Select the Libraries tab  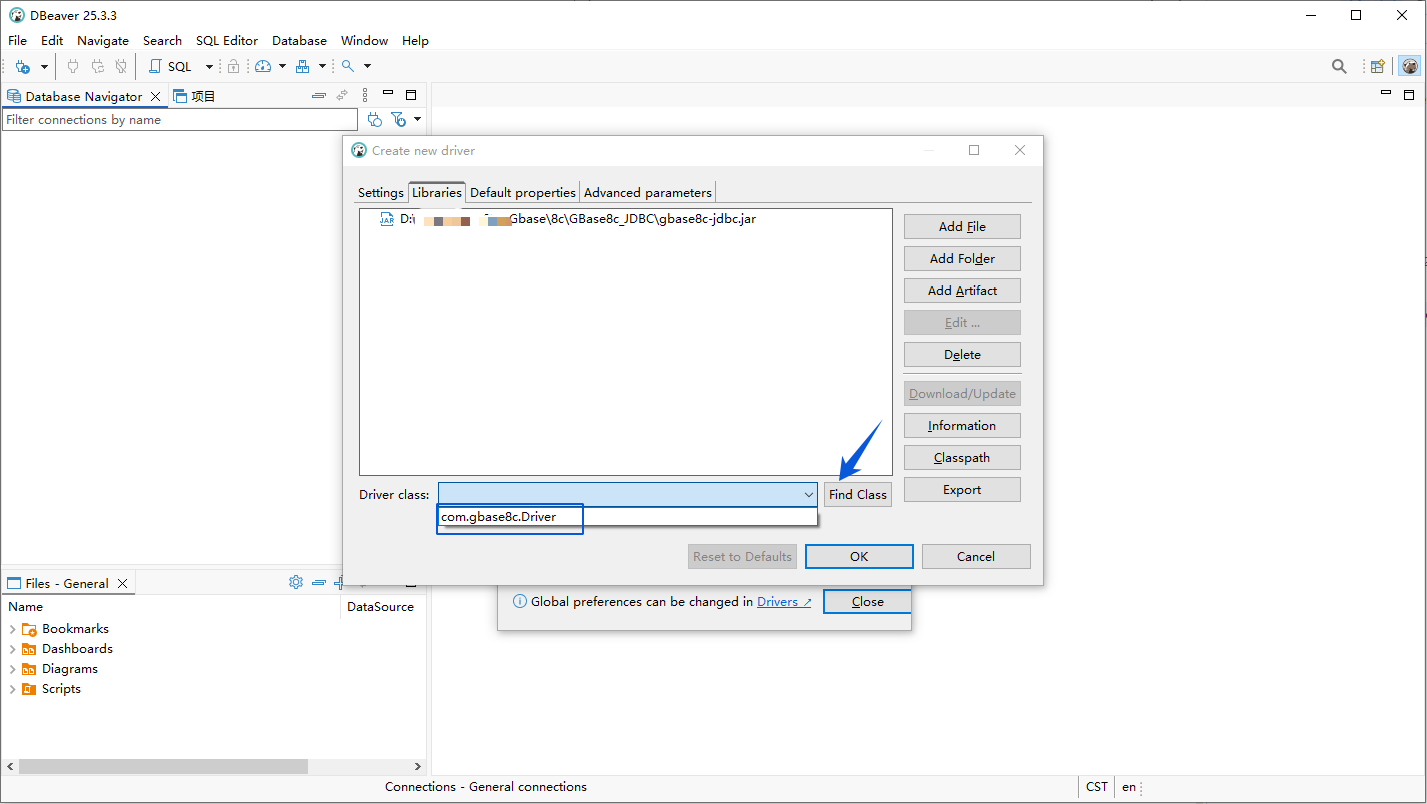tap(437, 192)
